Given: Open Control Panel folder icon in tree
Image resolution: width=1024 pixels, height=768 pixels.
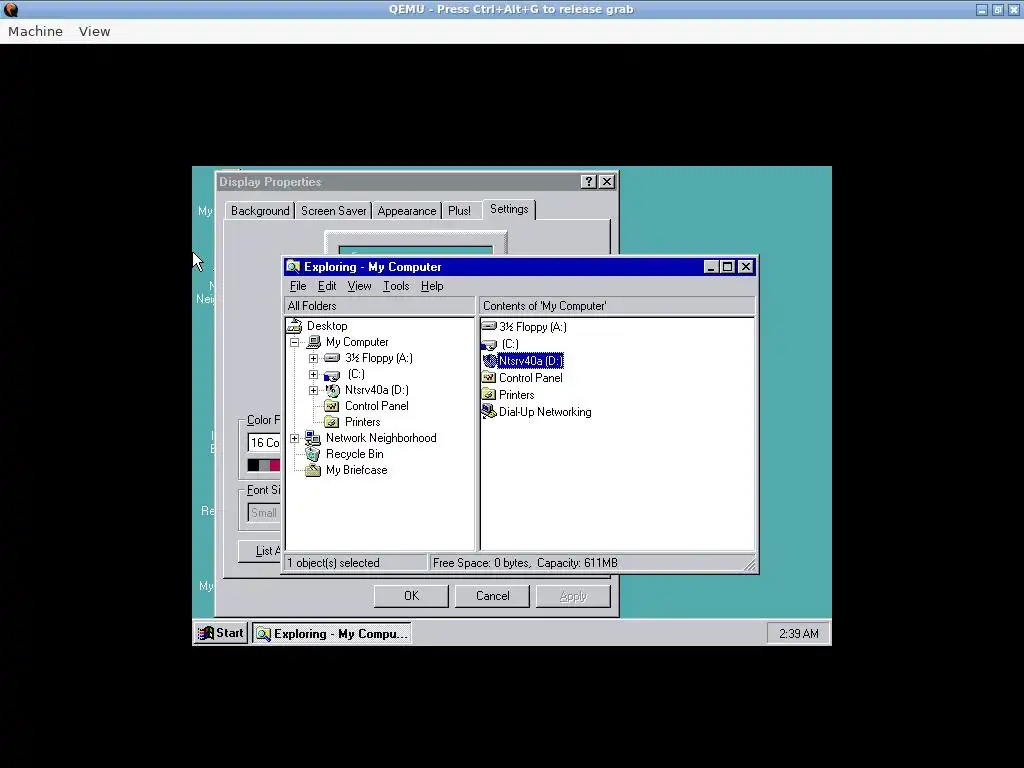Looking at the screenshot, I should pyautogui.click(x=332, y=406).
